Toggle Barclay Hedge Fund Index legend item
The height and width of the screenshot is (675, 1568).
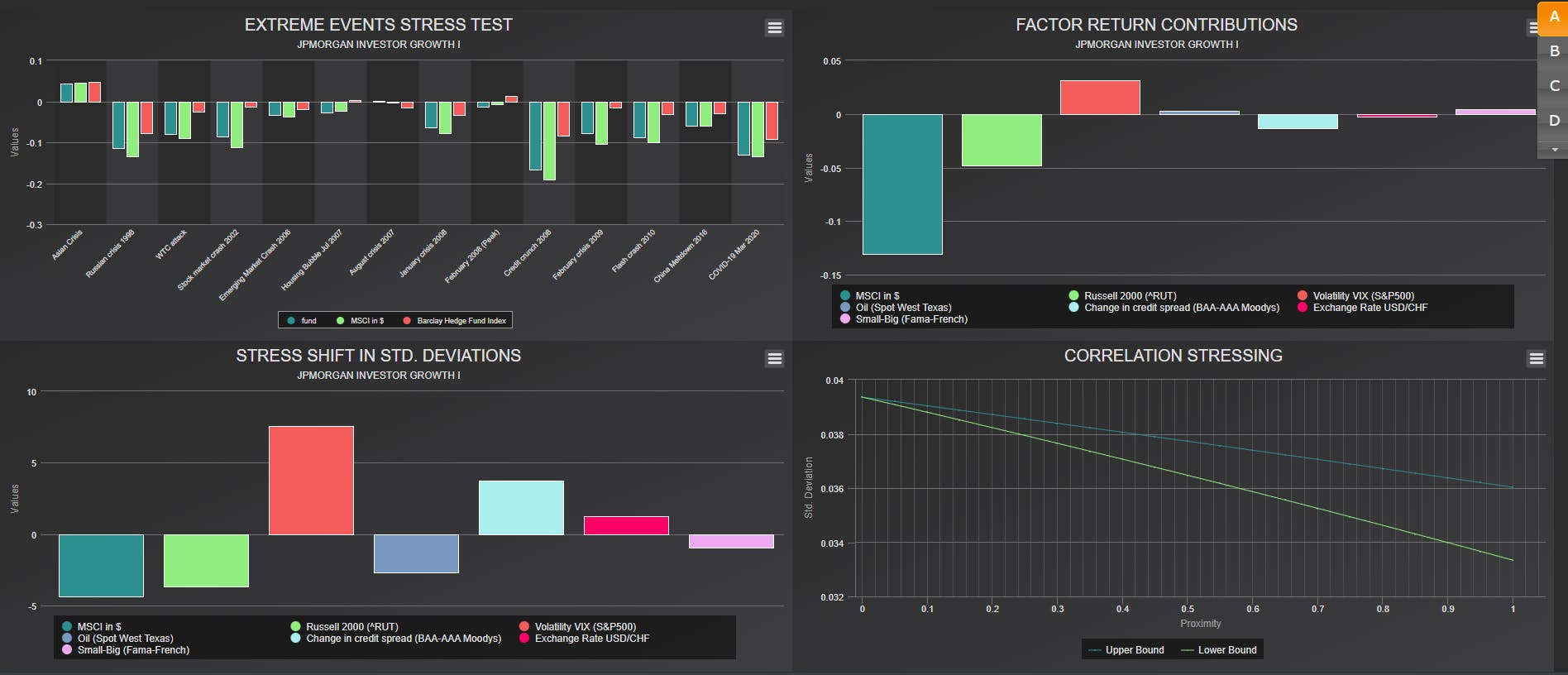[x=454, y=320]
